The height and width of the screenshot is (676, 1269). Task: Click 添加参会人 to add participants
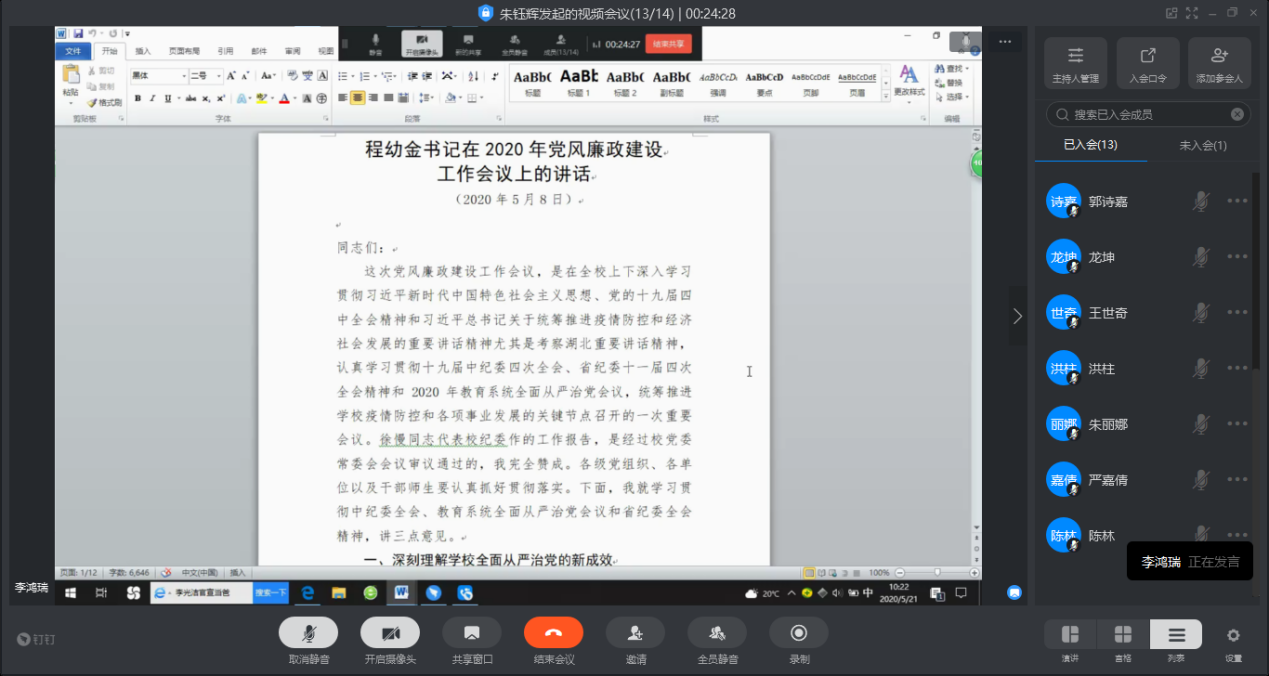click(x=1219, y=63)
